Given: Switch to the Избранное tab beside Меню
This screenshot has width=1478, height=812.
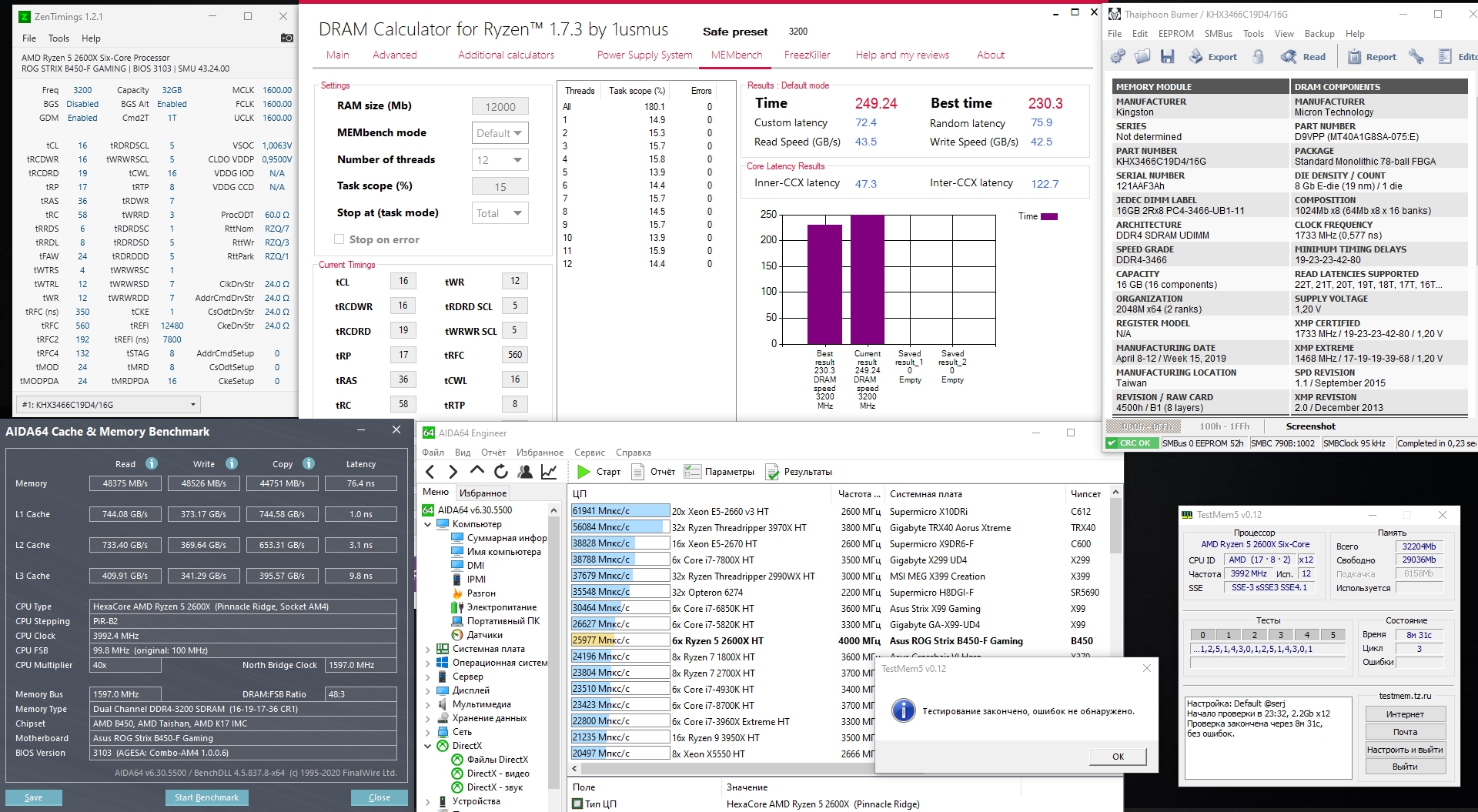Looking at the screenshot, I should pos(483,493).
